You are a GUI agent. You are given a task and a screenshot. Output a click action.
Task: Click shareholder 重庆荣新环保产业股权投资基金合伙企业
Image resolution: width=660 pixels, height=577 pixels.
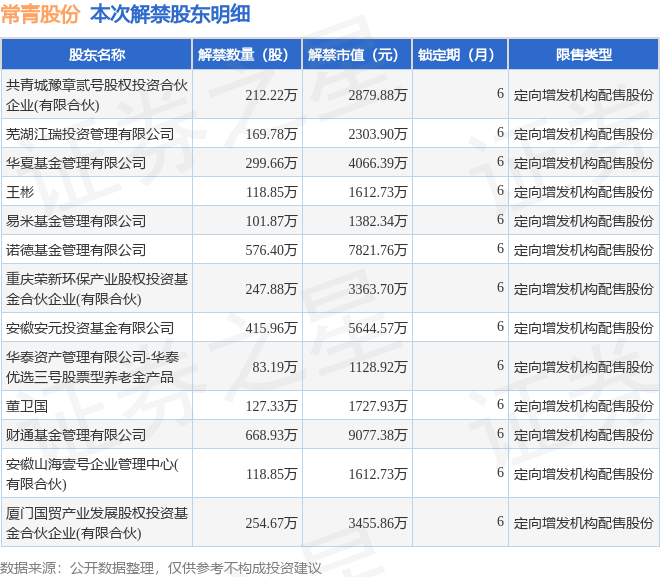coord(97,289)
